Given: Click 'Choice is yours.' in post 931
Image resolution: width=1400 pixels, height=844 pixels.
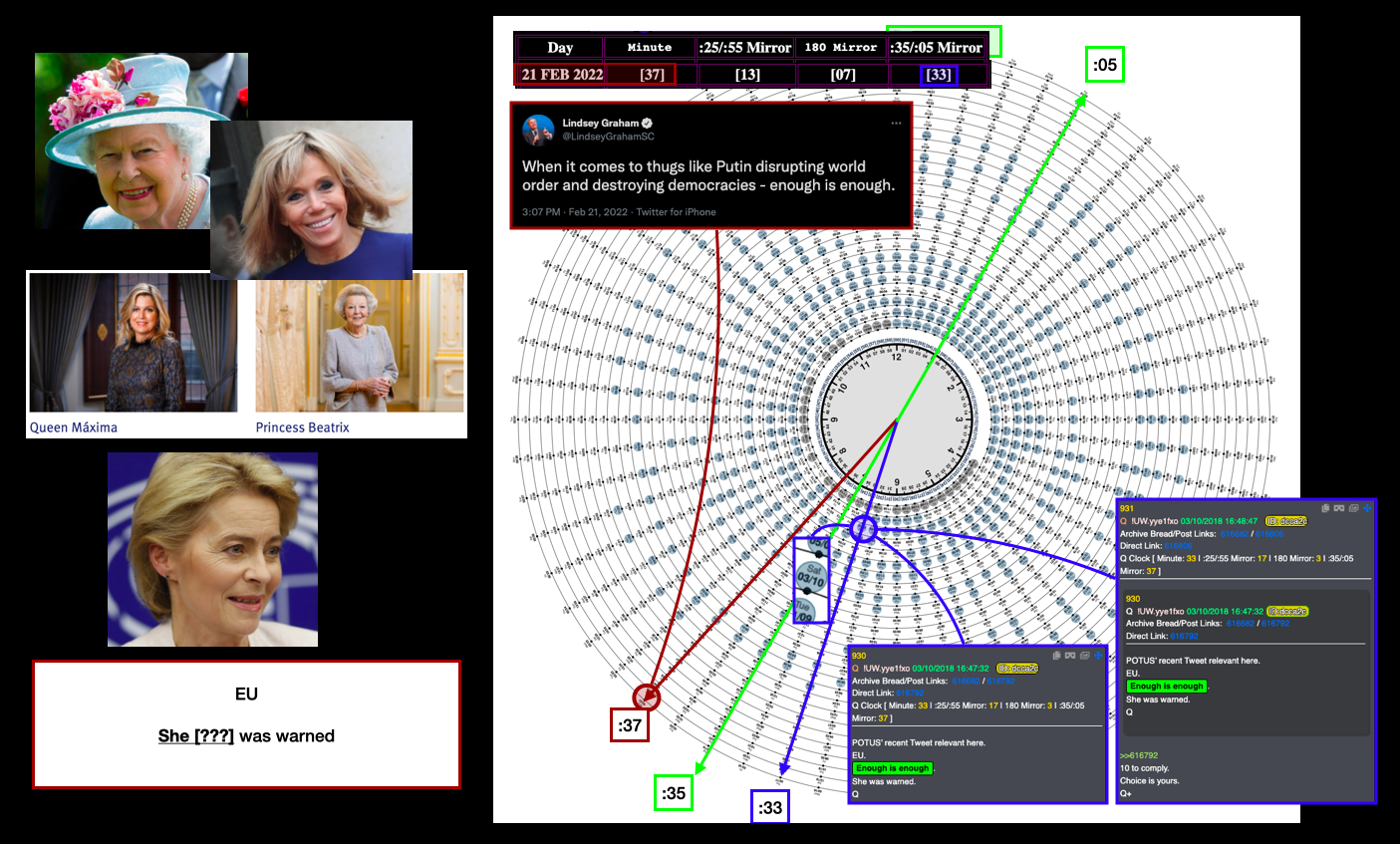Looking at the screenshot, I should point(1150,780).
